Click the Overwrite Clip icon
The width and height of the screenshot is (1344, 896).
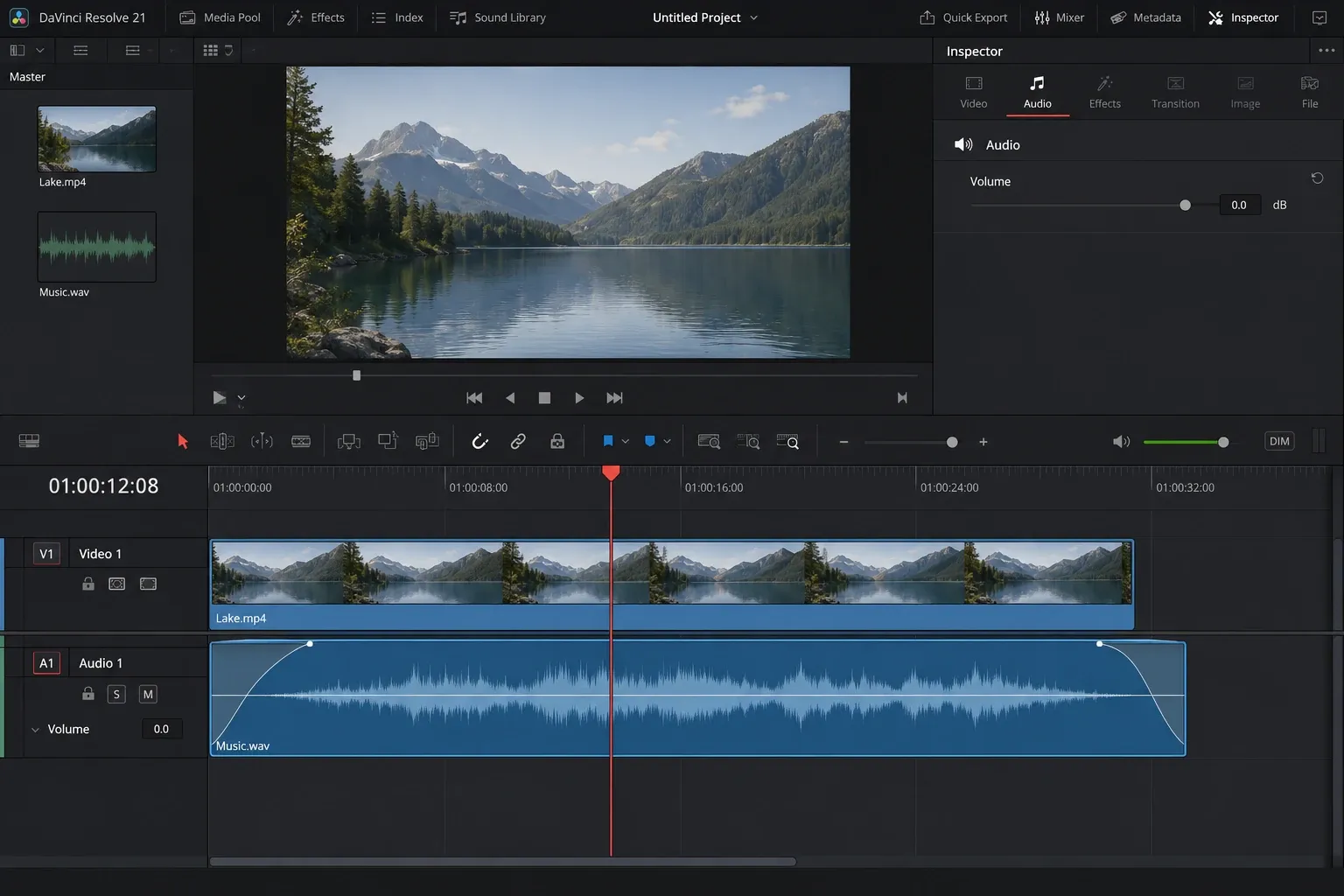[388, 441]
